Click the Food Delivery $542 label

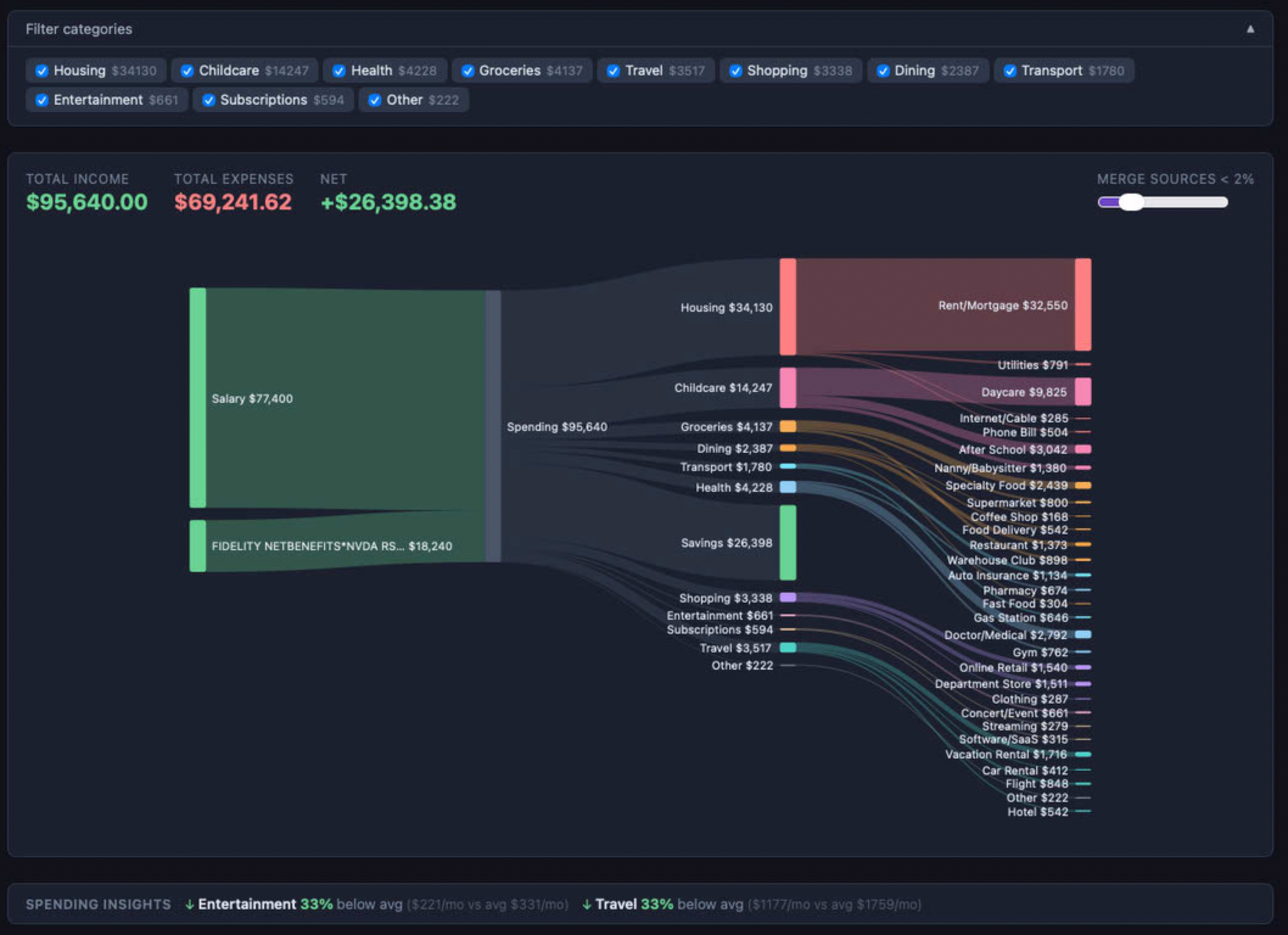1015,530
